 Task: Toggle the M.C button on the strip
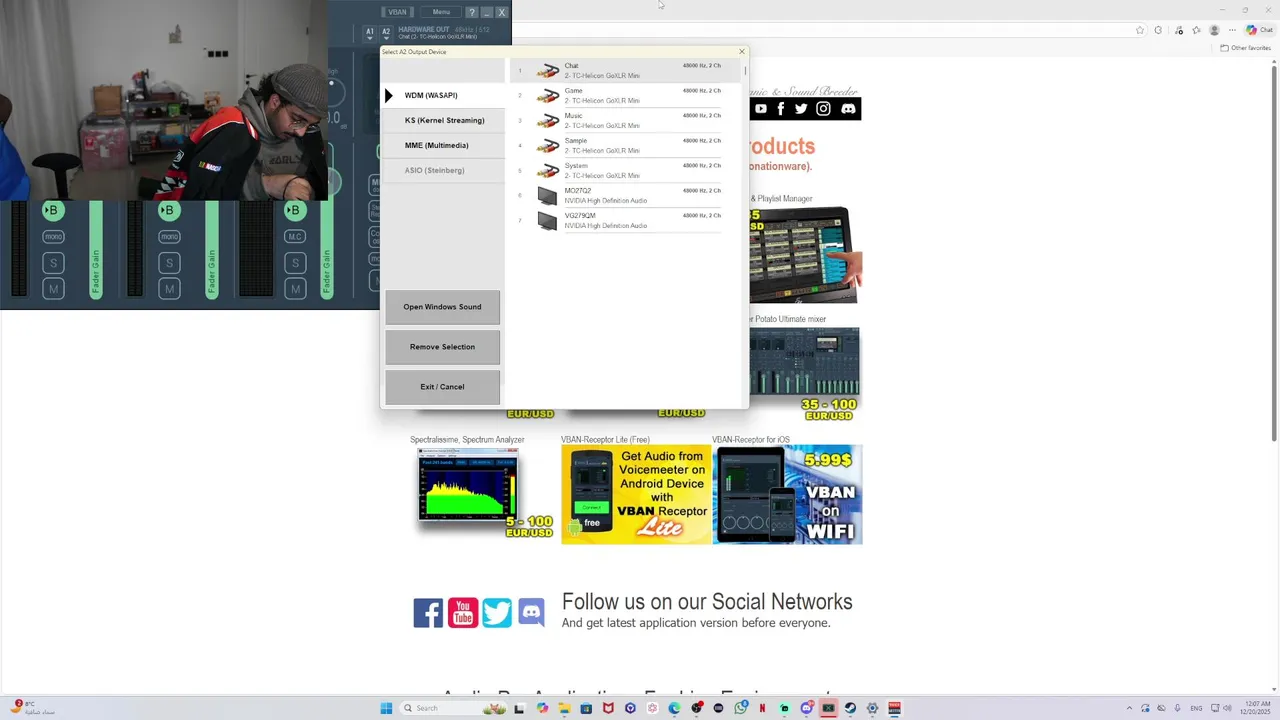tap(294, 237)
